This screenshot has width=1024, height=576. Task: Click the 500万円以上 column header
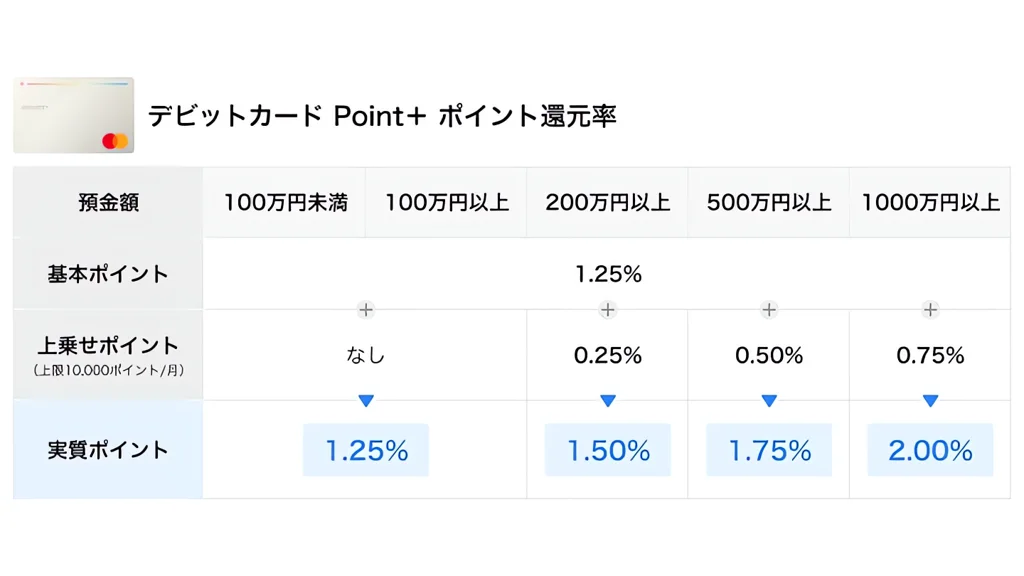[x=769, y=202]
